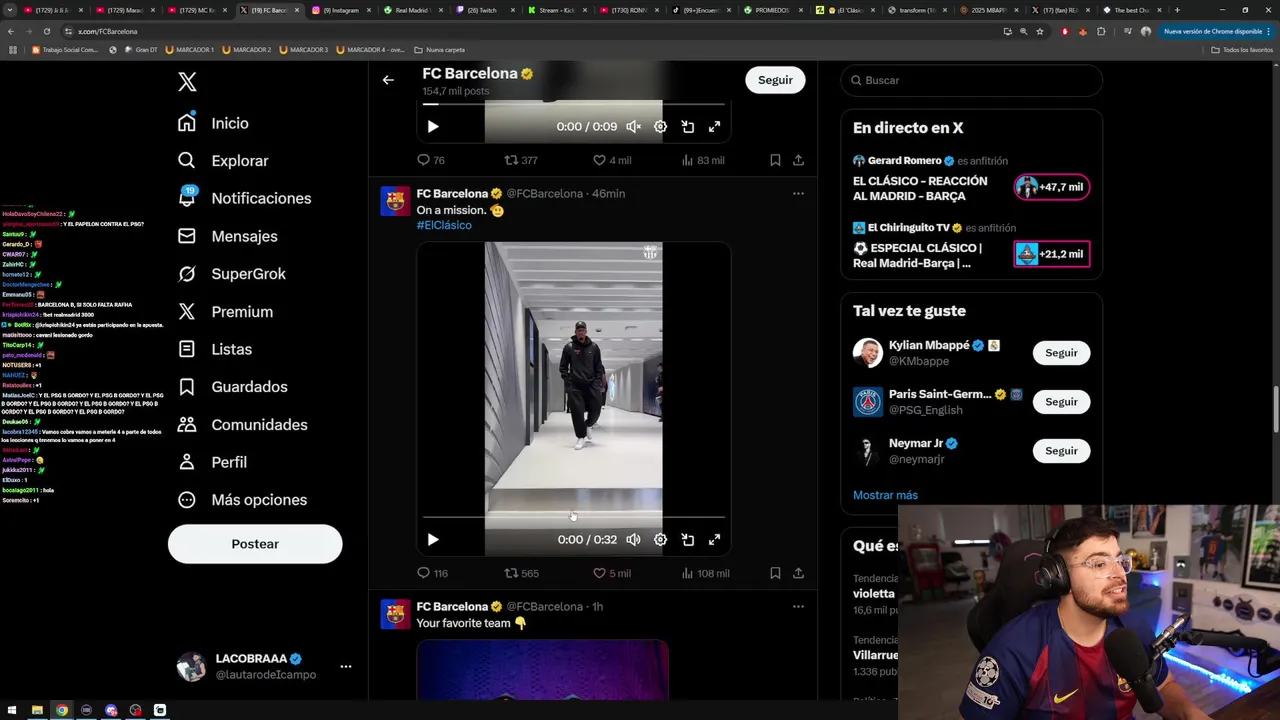Open File Explorer from the taskbar
The height and width of the screenshot is (720, 1280).
pos(37,710)
